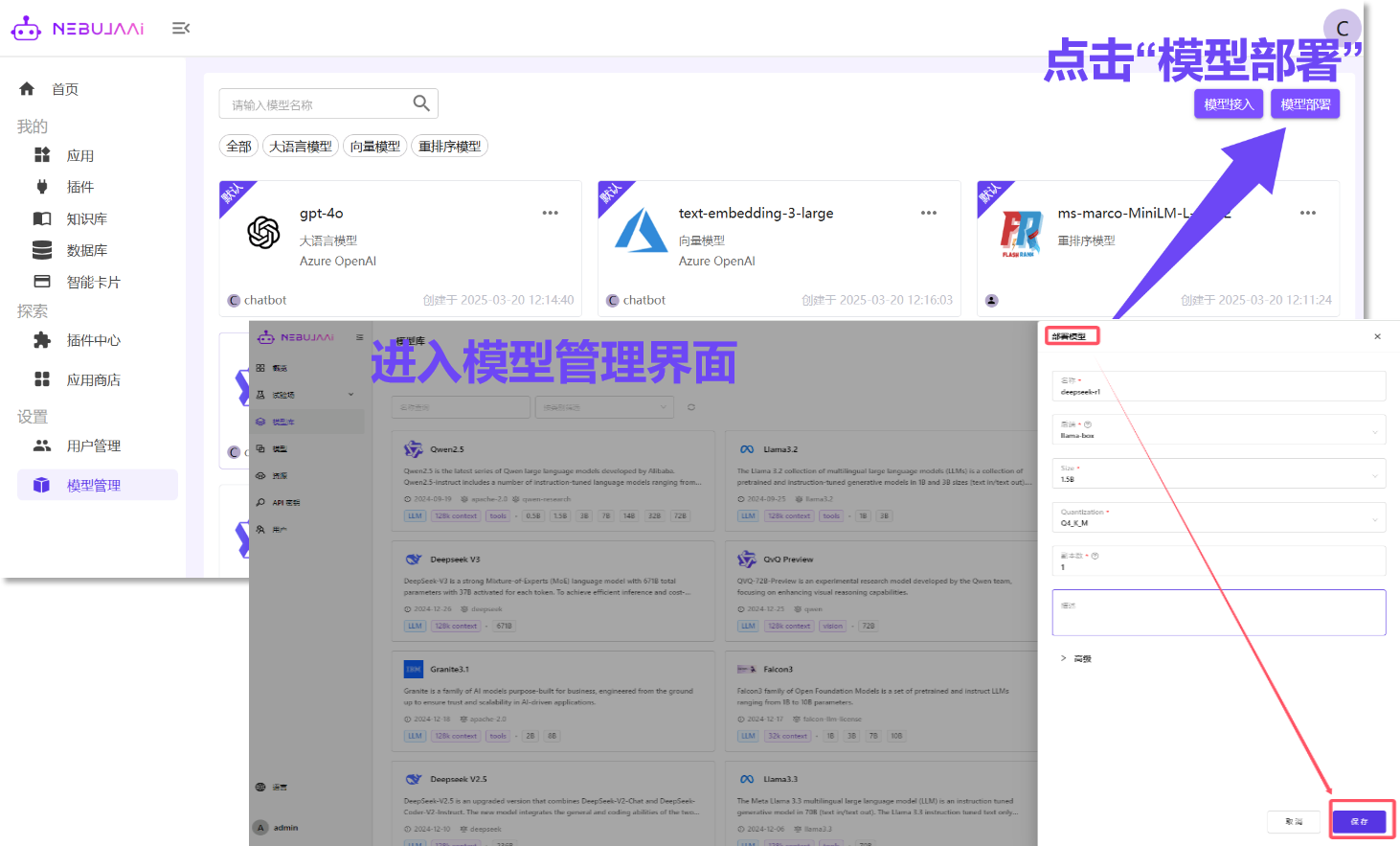Toggle the 重排序模型 filter chip
This screenshot has height=846, width=1400.
449,147
